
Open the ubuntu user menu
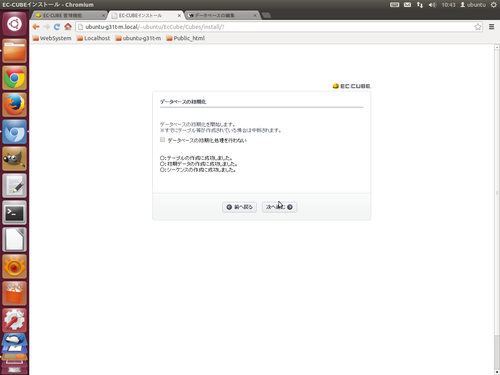(x=473, y=5)
